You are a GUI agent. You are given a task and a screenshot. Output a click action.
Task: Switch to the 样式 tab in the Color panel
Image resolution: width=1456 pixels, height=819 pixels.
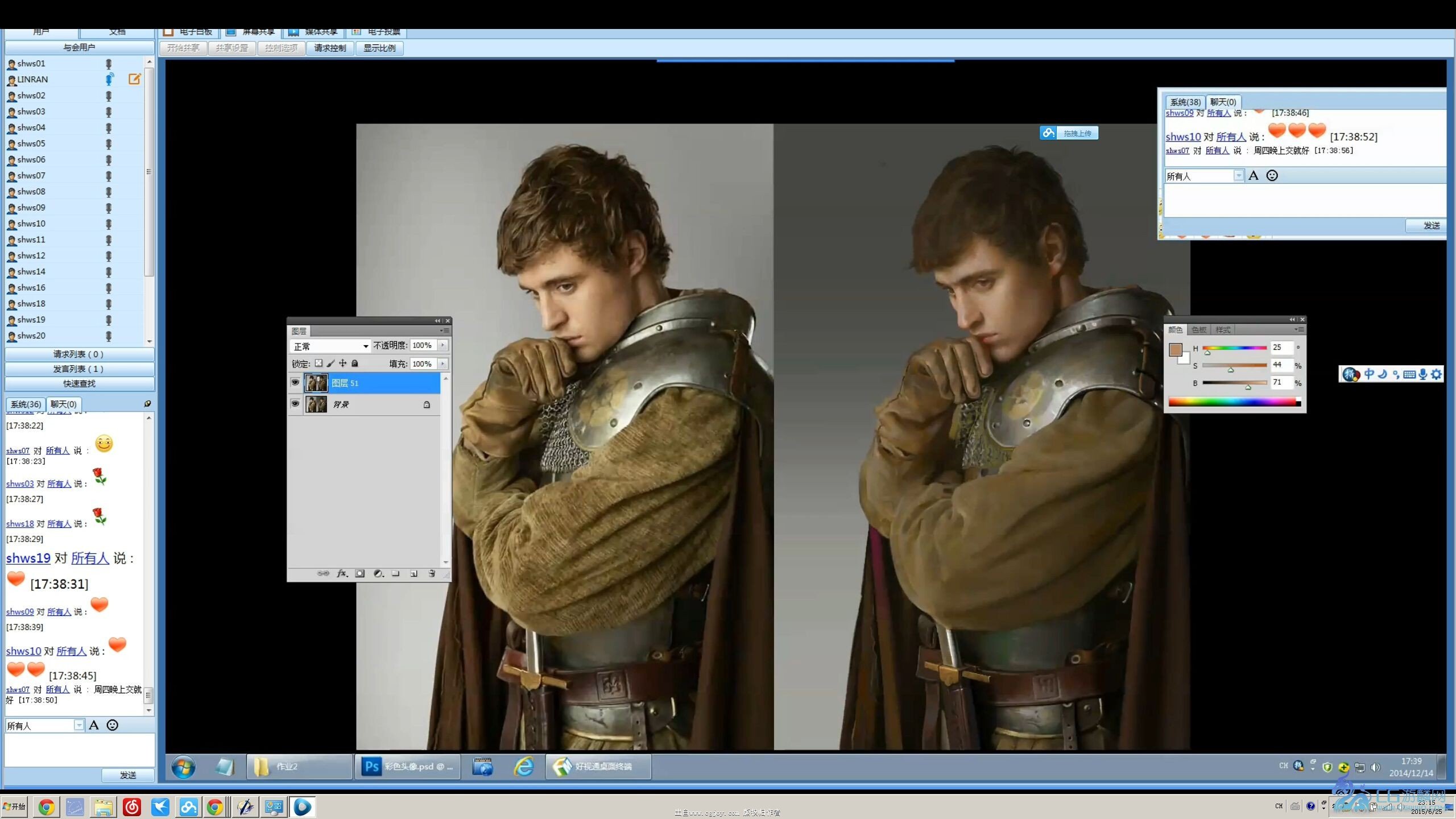click(1223, 330)
